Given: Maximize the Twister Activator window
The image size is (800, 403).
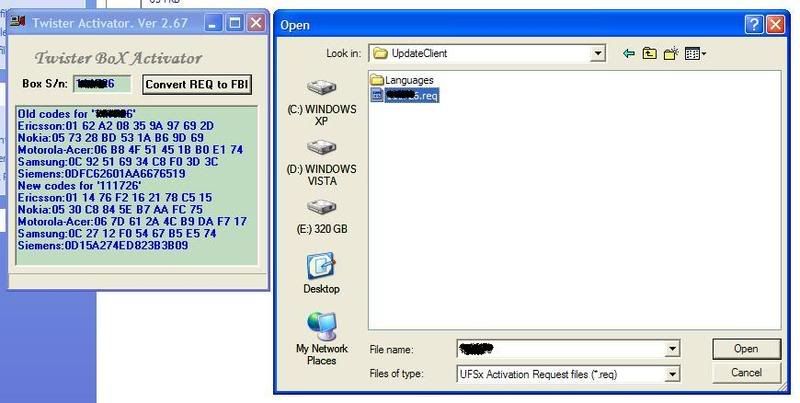Looking at the screenshot, I should 234,23.
